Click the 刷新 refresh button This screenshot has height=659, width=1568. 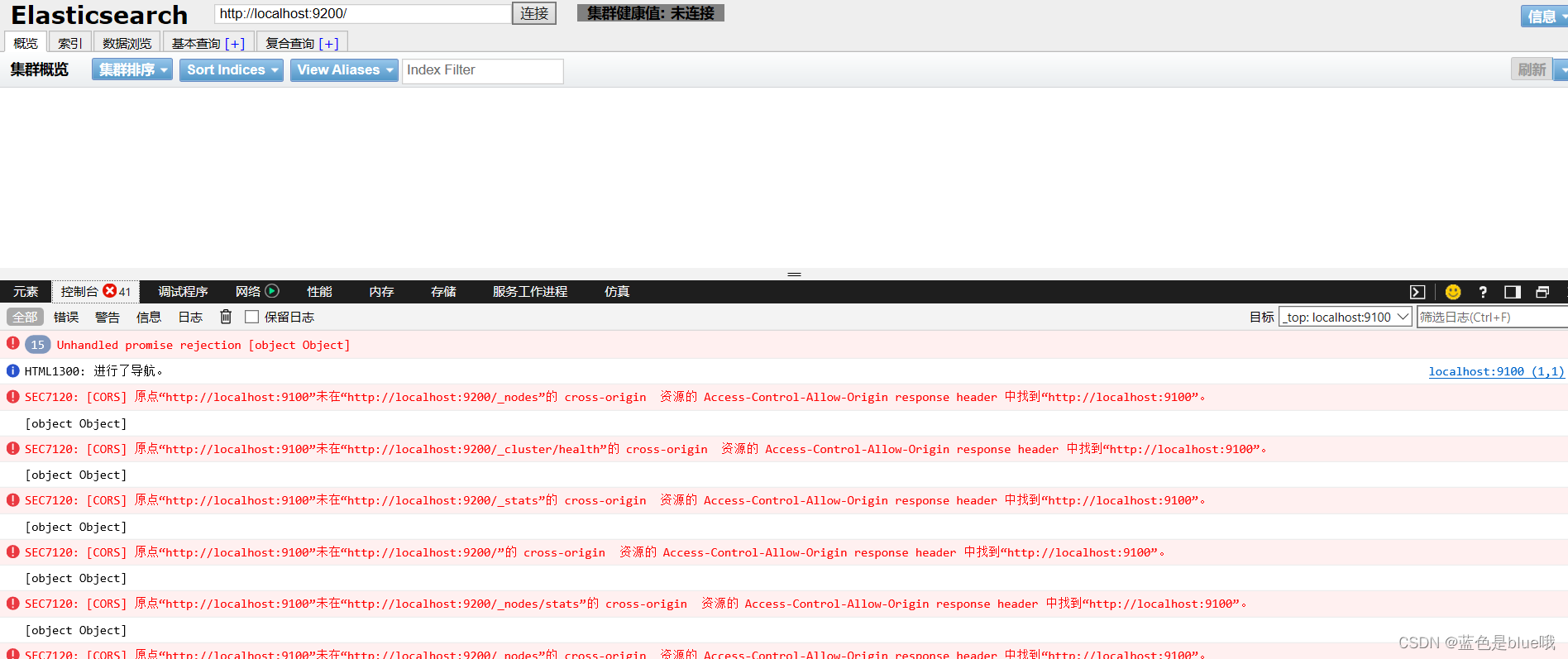[1532, 69]
